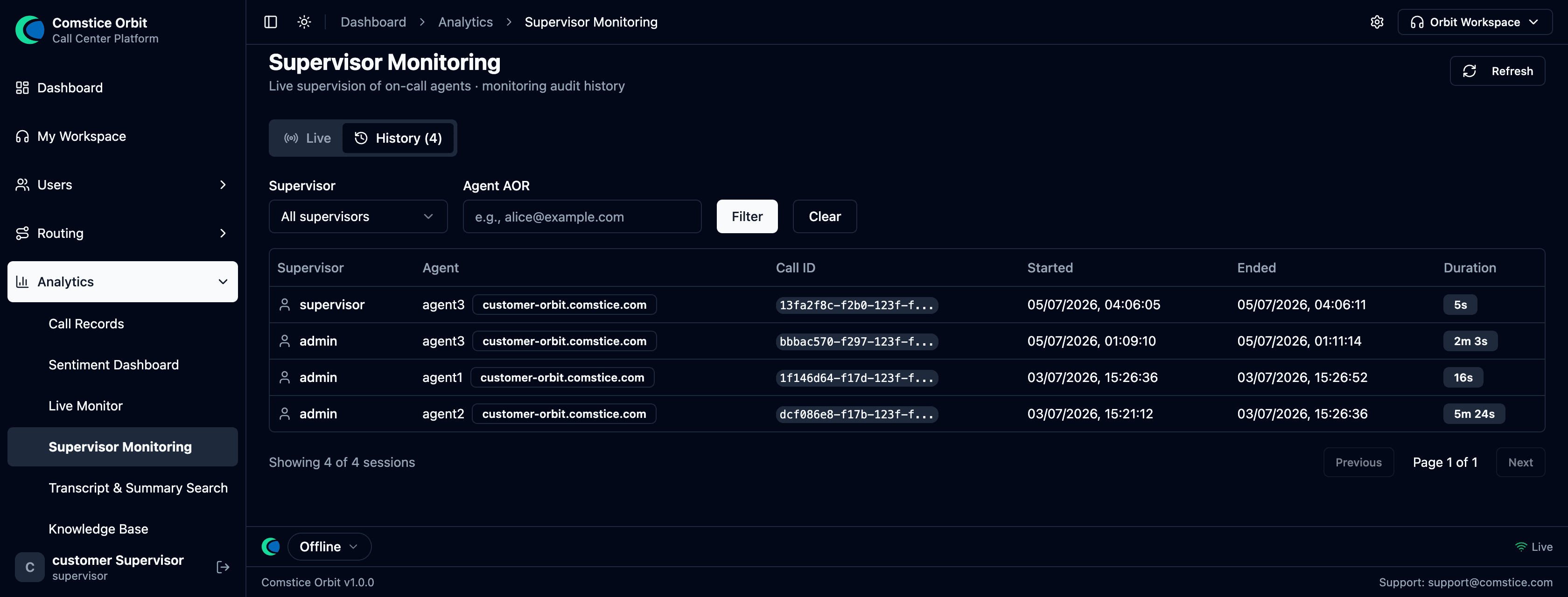Click the Users people icon

22,184
